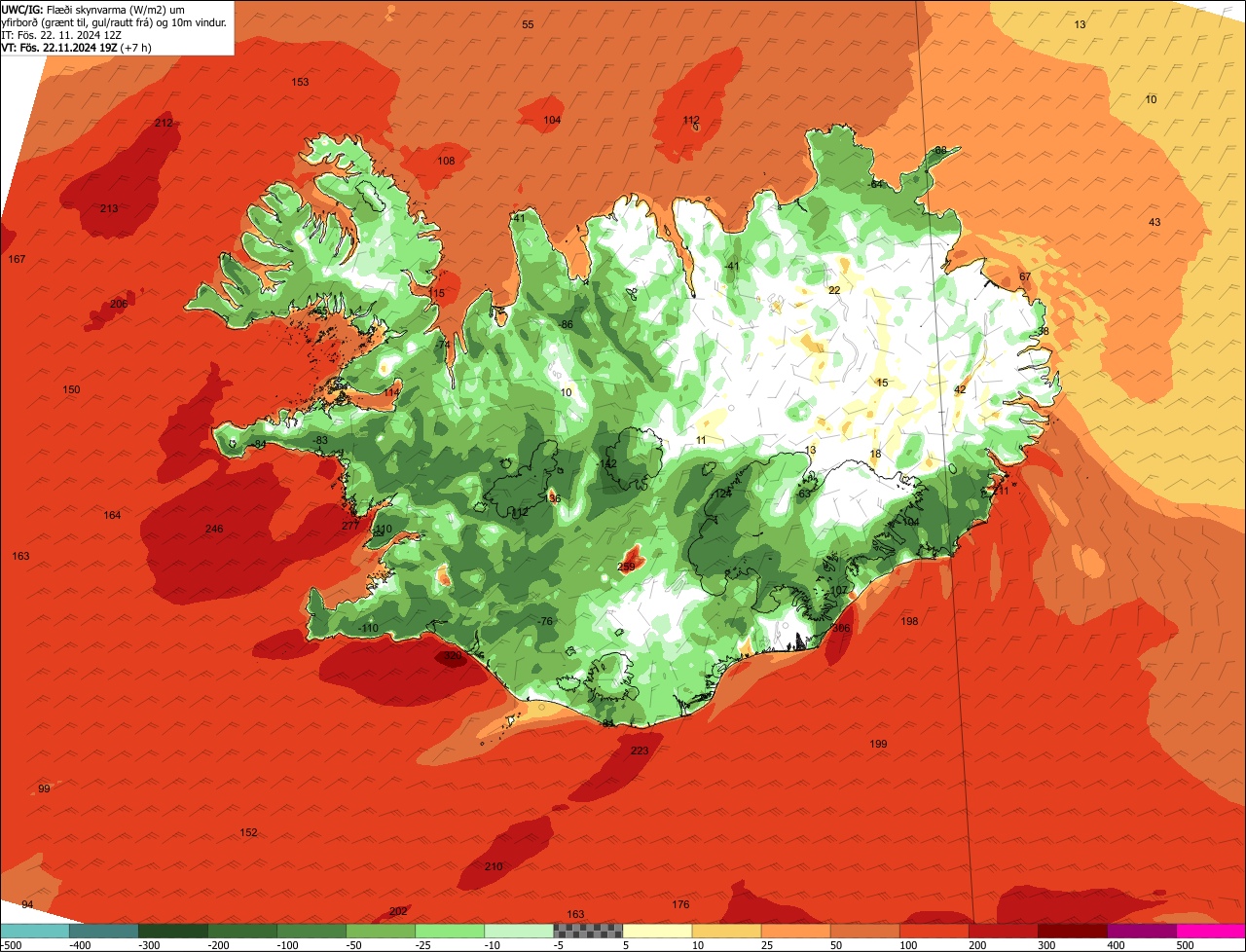Image resolution: width=1246 pixels, height=952 pixels.
Task: Select the -100 to -50 green legend swatch
Action: point(311,931)
